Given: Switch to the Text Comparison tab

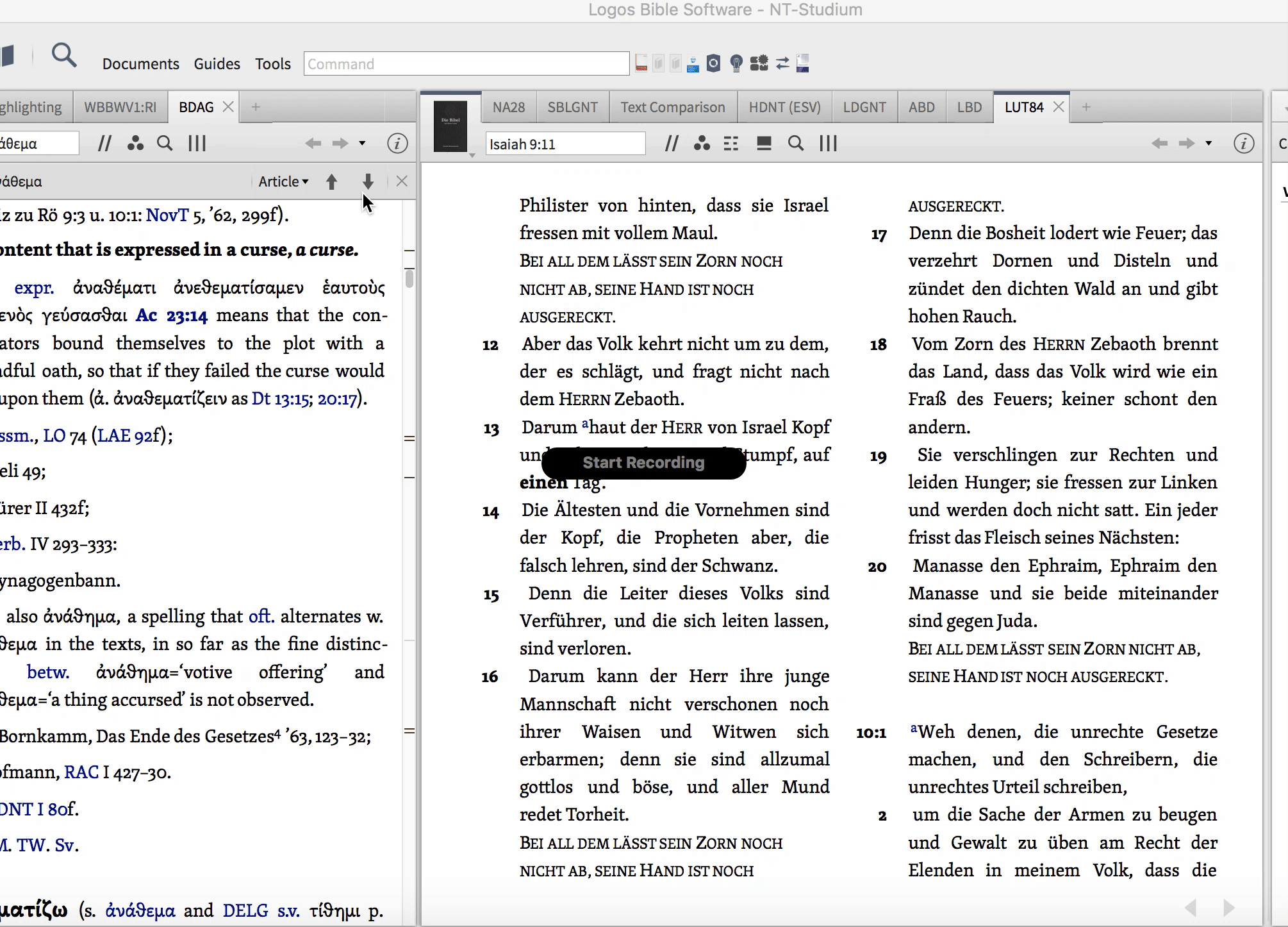Looking at the screenshot, I should click(x=673, y=107).
